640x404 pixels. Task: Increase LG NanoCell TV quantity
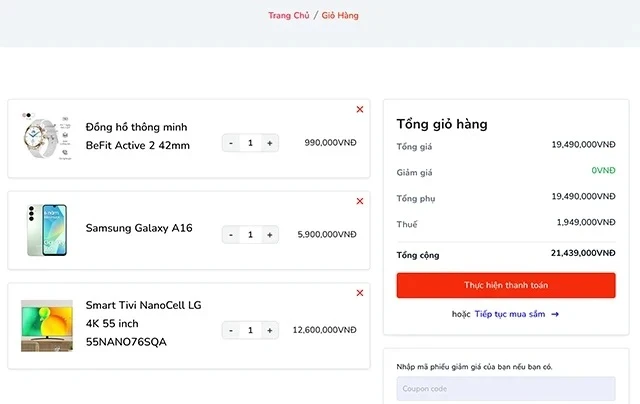[269, 330]
